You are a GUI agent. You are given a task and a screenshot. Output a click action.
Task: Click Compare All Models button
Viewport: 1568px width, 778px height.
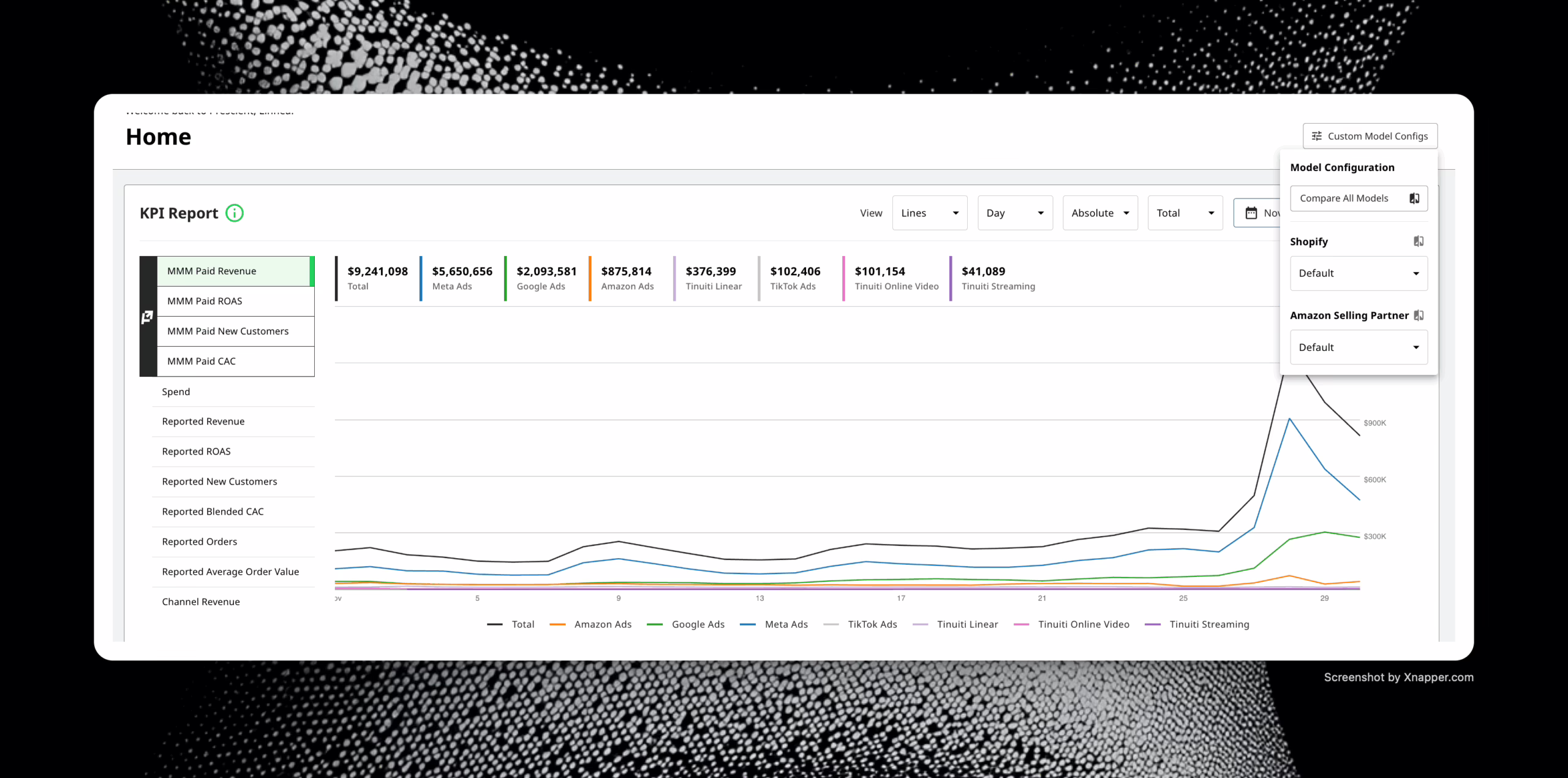1344,198
